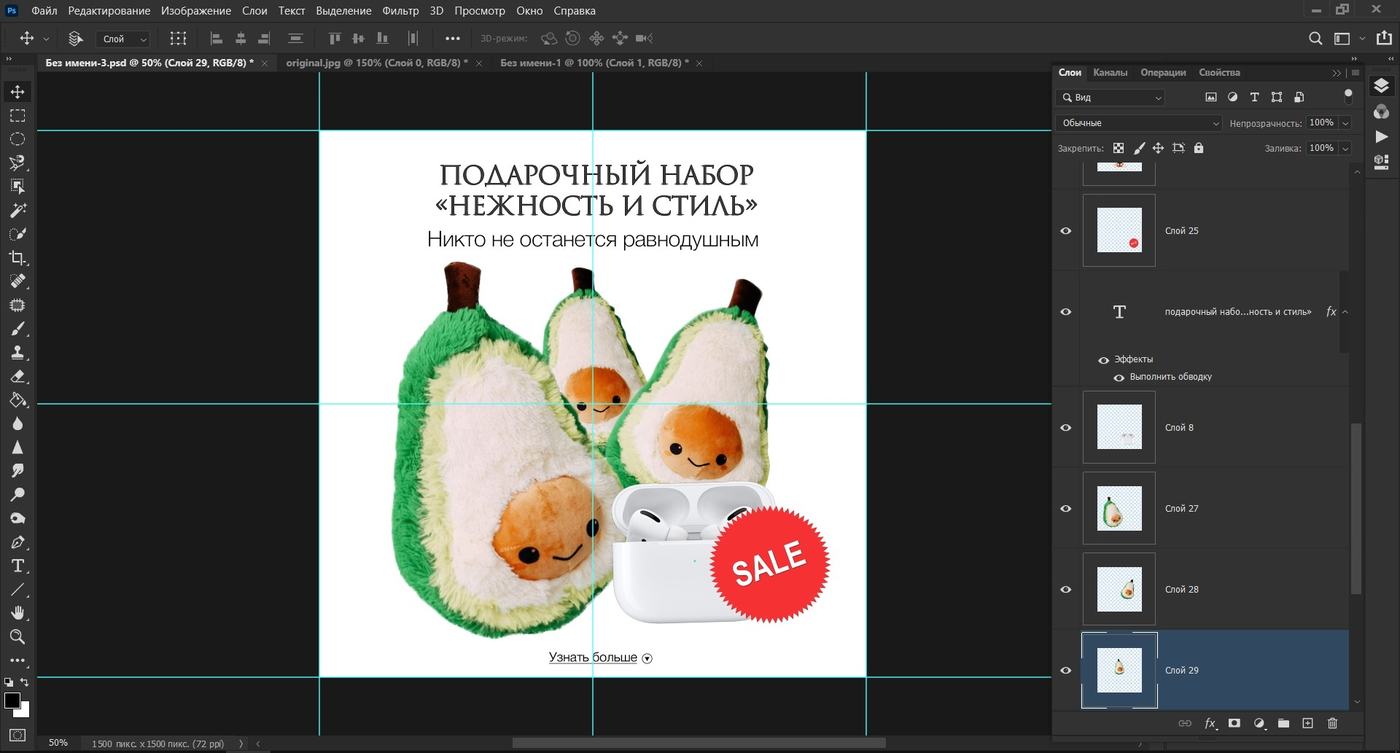This screenshot has height=753, width=1400.
Task: Create a new group with the folder icon
Action: click(x=1283, y=723)
